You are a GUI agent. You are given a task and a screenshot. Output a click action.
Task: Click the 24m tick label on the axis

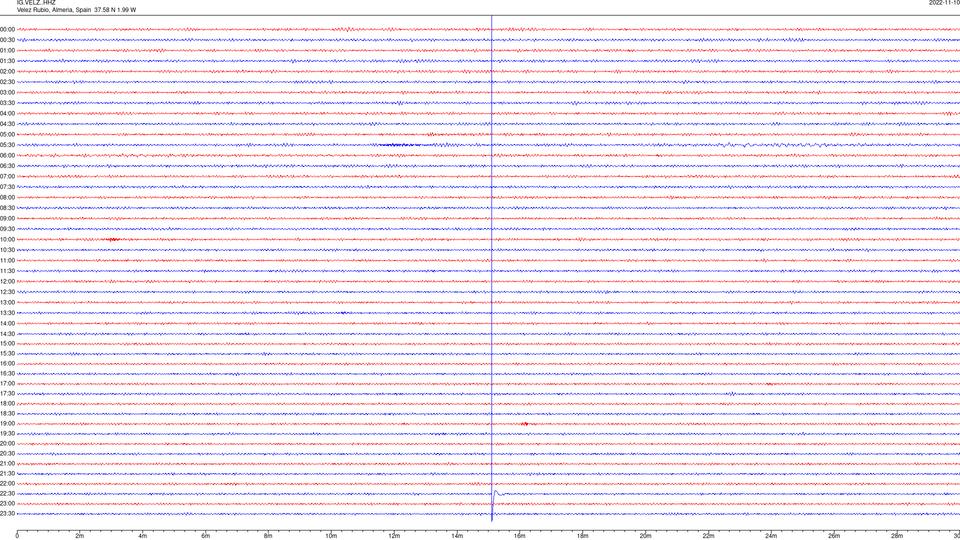(771, 536)
